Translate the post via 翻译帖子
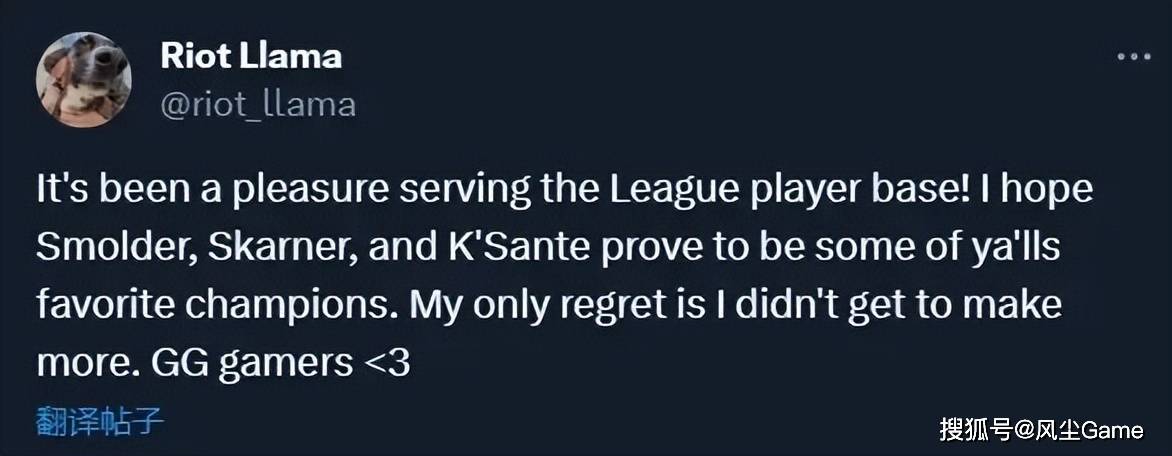Screen dimensions: 1172x456 [x=100, y=420]
